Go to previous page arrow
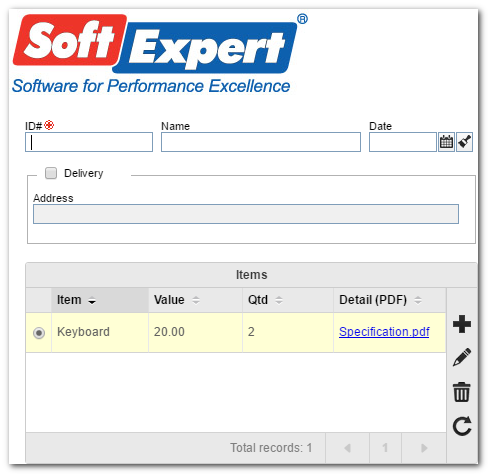Image resolution: width=488 pixels, height=474 pixels. (x=347, y=448)
